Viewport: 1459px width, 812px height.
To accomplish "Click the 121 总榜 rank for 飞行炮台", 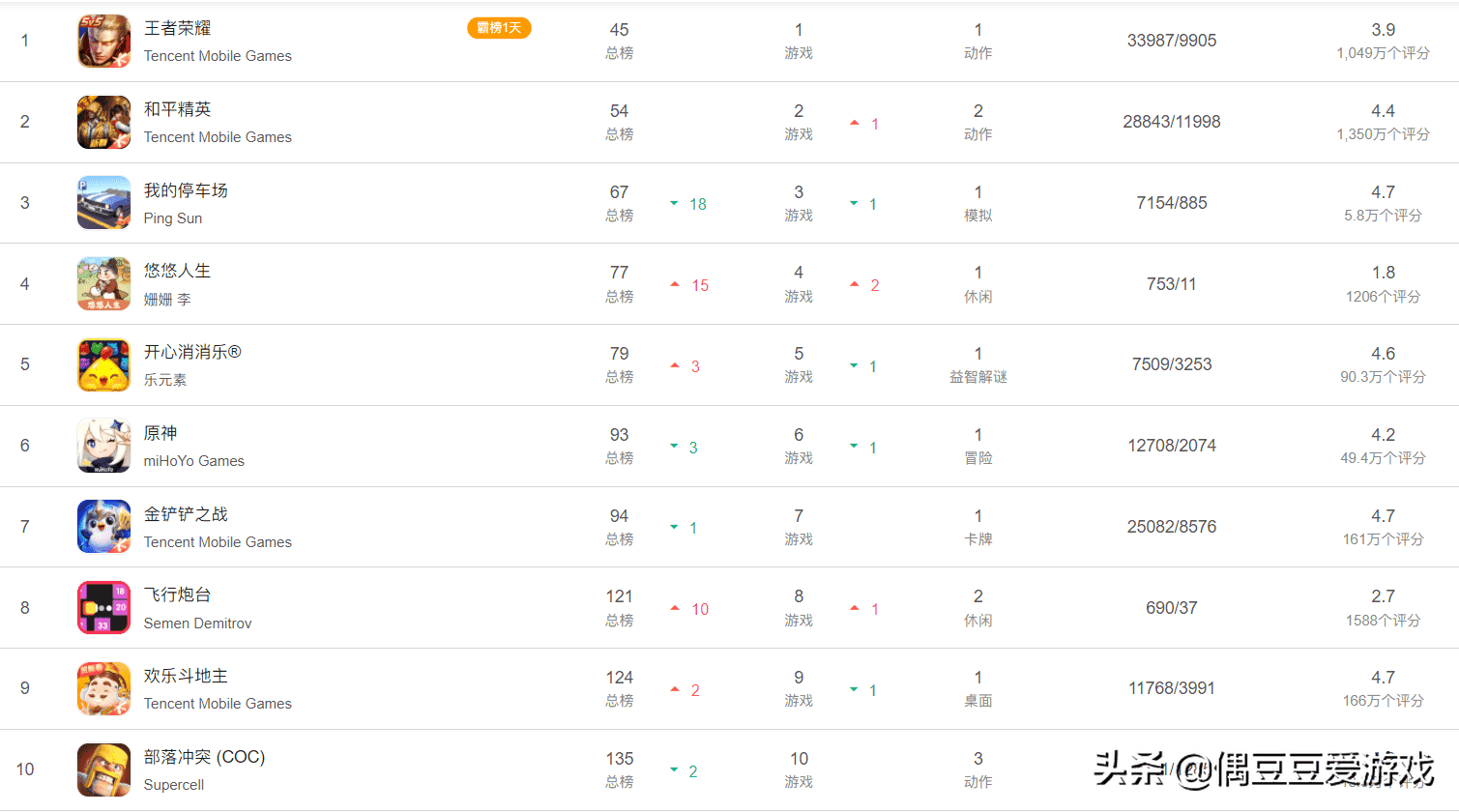I will pyautogui.click(x=620, y=607).
